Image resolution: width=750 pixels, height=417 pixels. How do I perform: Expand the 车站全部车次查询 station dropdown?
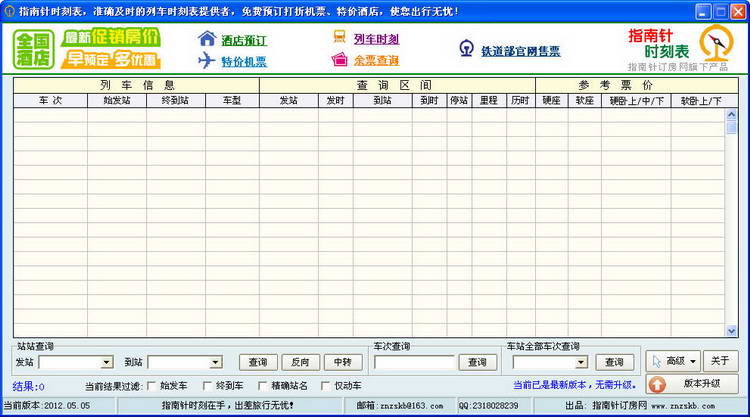[x=581, y=362]
